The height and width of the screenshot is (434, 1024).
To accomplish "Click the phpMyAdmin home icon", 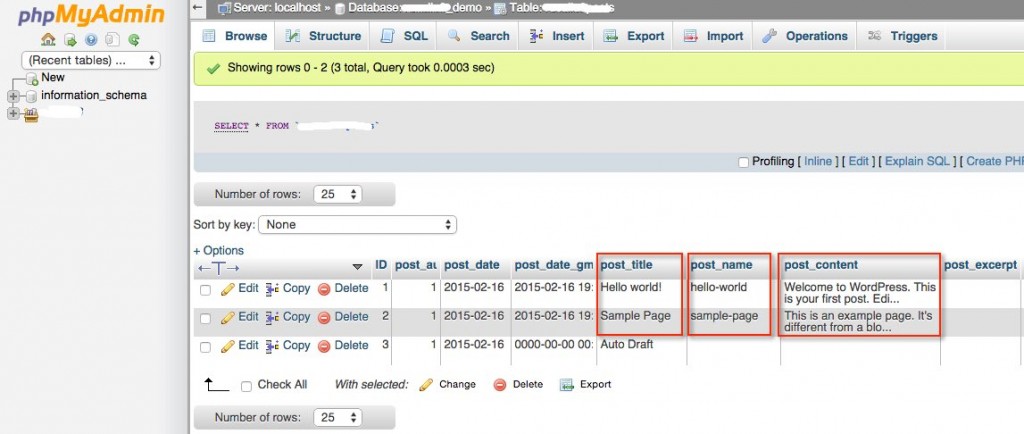I will coord(48,40).
